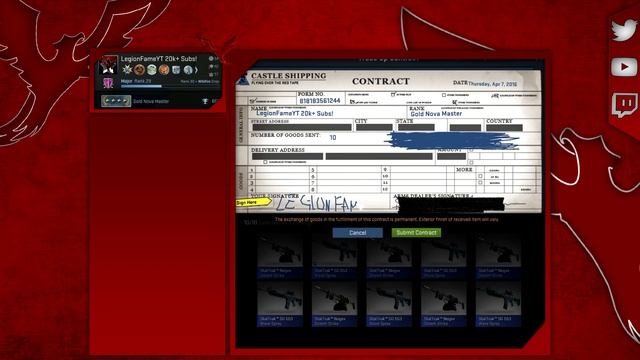
Task: Select second-row fifth StatTrak SG 553 item
Action: coord(498,305)
